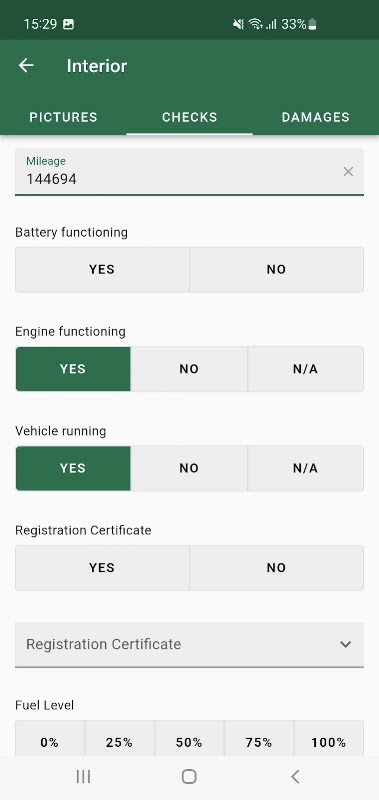Clear the Mileage field with X icon

coord(348,172)
